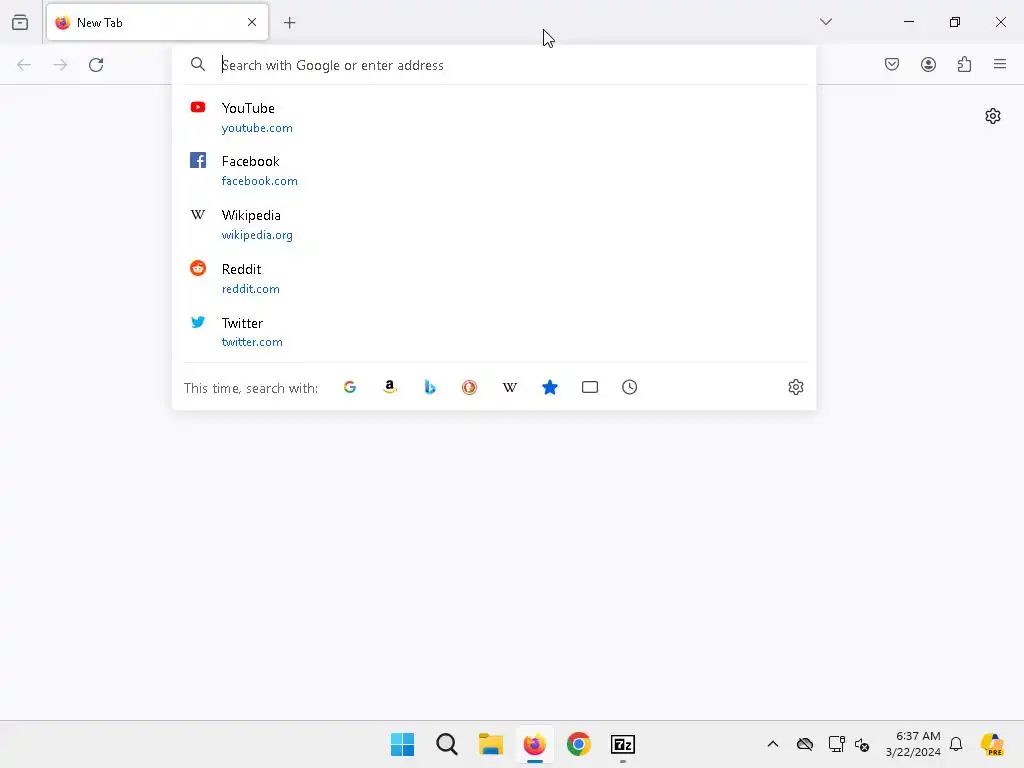Viewport: 1024px width, 768px height.
Task: Open File Explorer from taskbar
Action: 490,744
